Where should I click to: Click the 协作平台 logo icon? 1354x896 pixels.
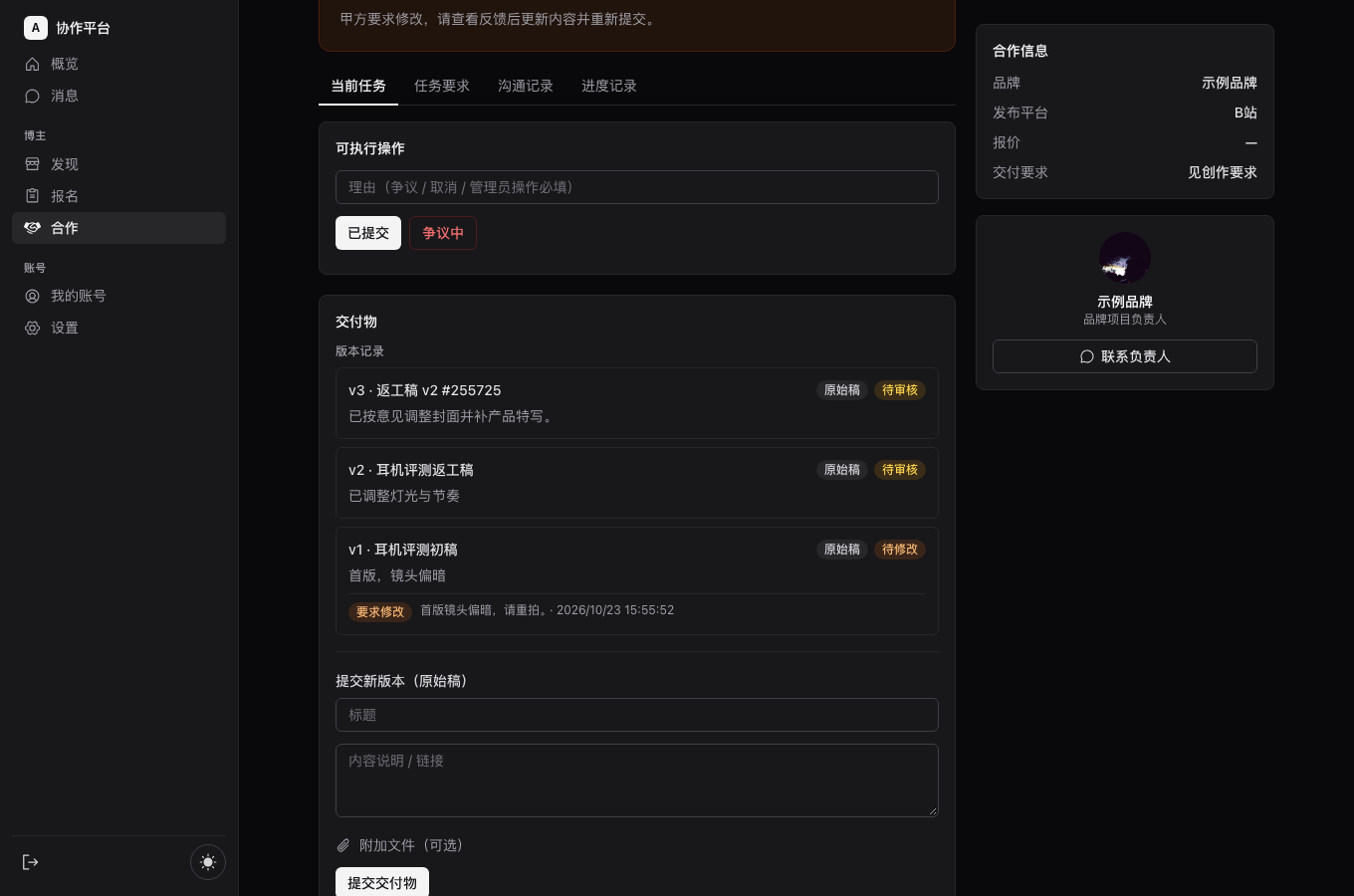click(x=36, y=28)
